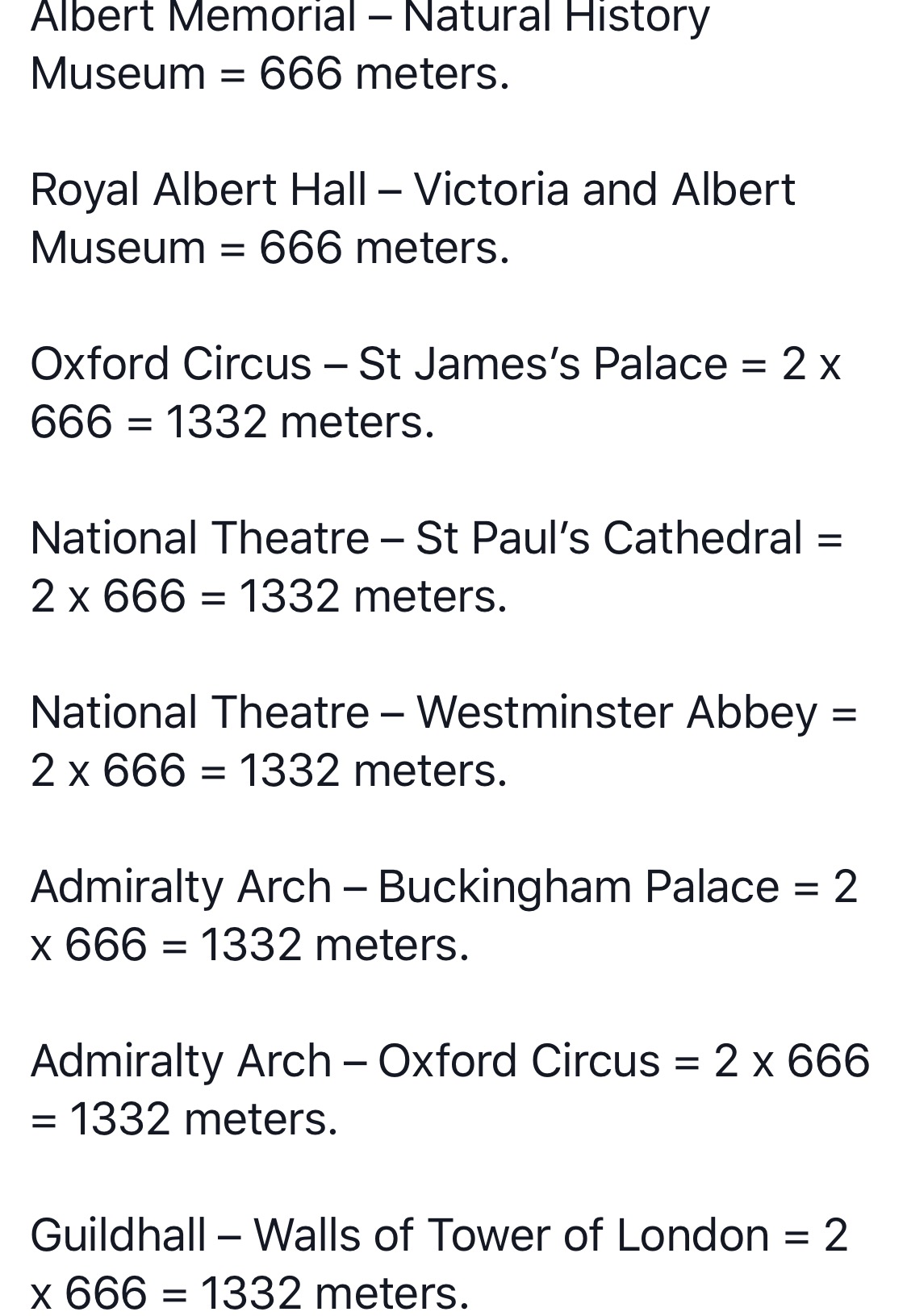Viewport: 907px width, 1316px height.
Task: Click "Albert Memorial" at the top
Action: (194, 16)
